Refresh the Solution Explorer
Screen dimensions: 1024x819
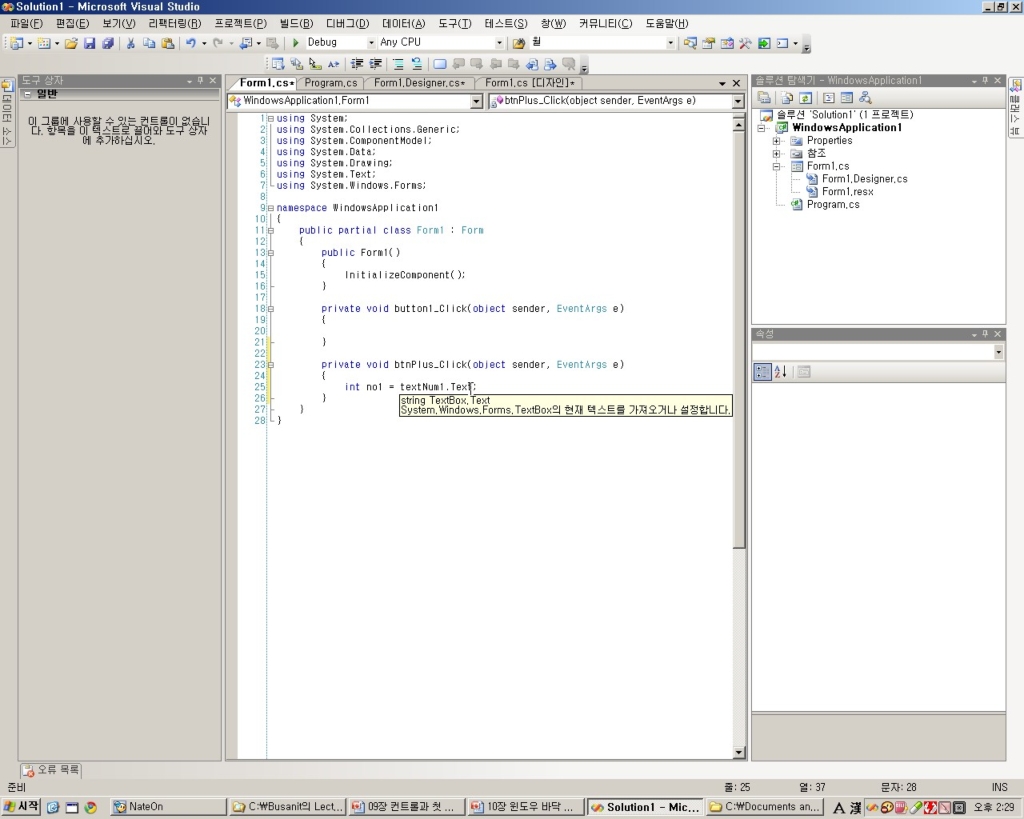coord(805,98)
